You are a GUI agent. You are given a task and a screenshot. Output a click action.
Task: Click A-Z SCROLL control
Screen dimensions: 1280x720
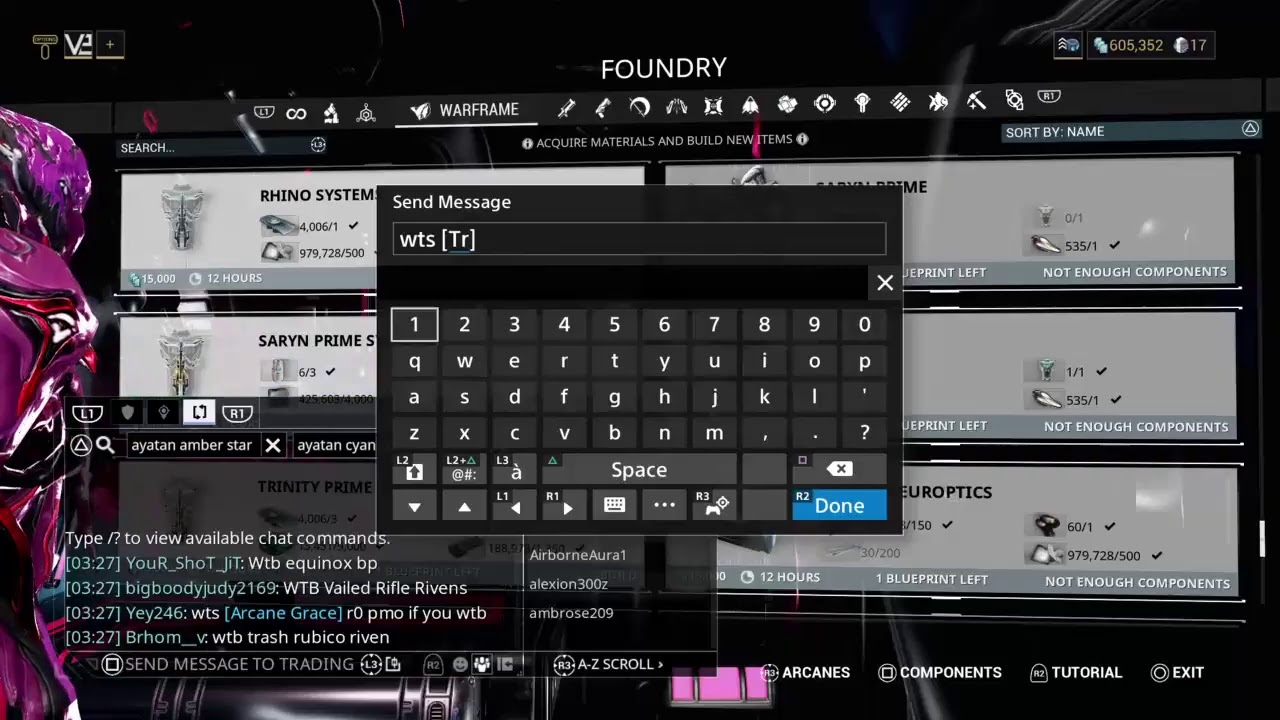pyautogui.click(x=610, y=664)
